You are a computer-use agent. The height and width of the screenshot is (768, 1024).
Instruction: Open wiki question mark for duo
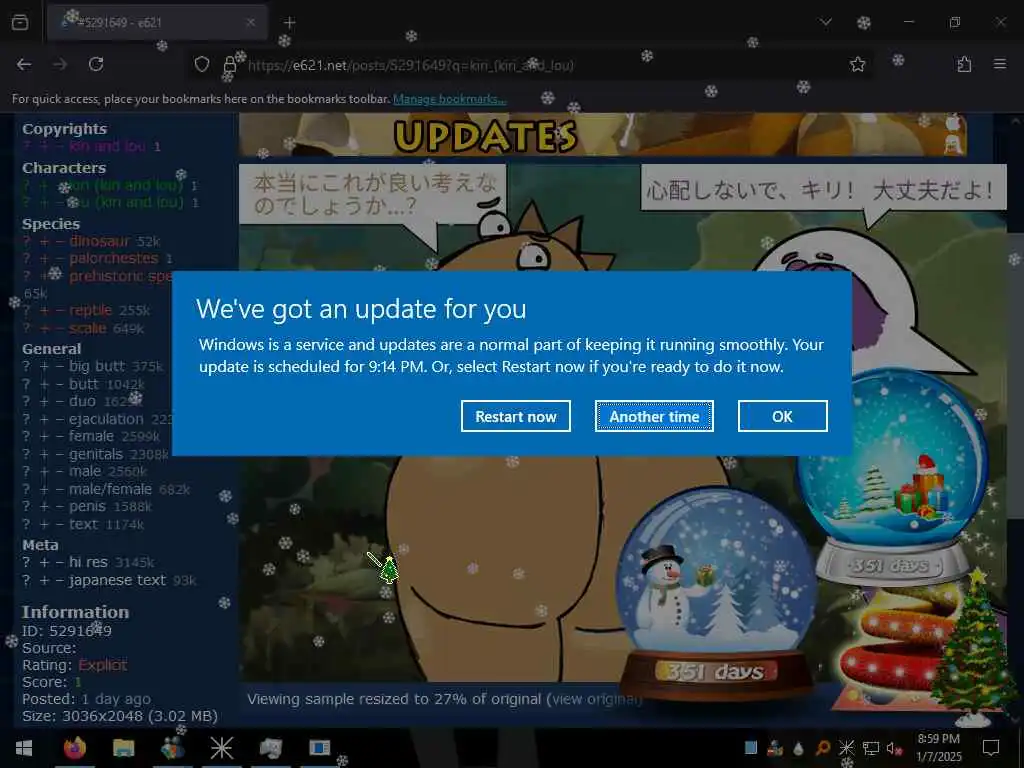click(26, 401)
